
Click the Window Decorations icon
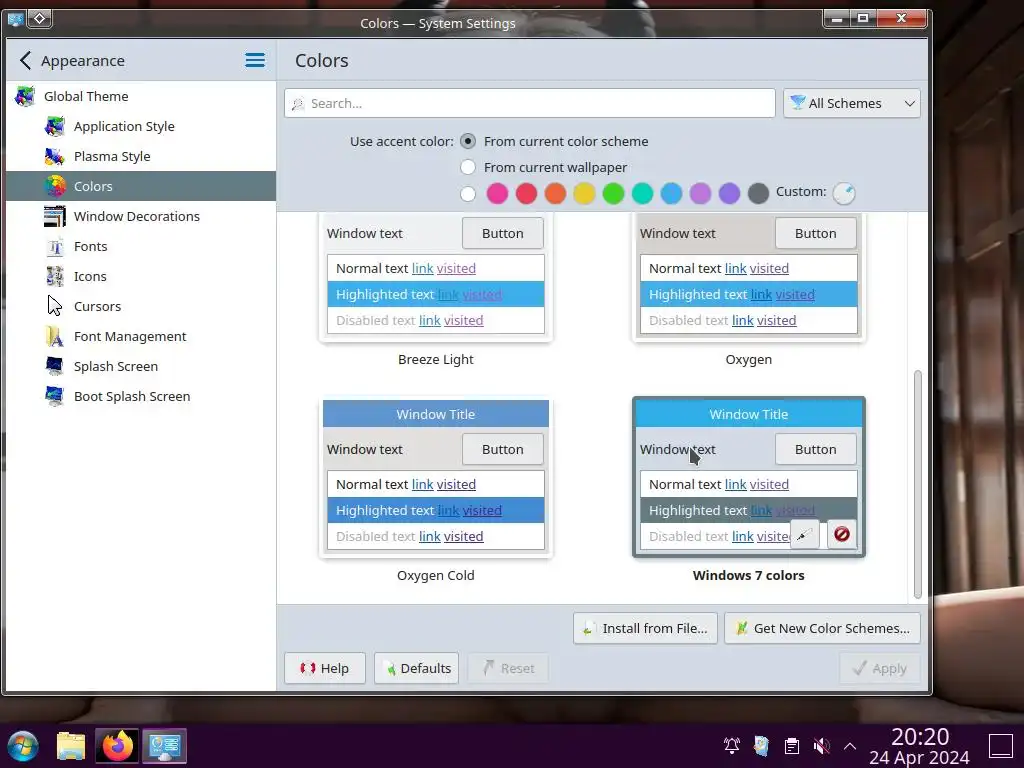55,217
